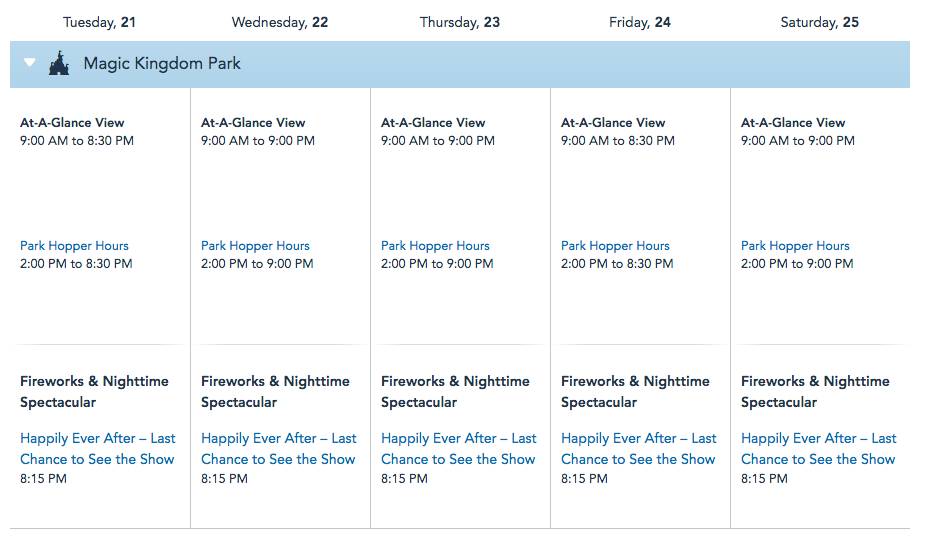Open Wednesday's Happily Ever After show link
Image resolution: width=926 pixels, height=535 pixels.
pyautogui.click(x=278, y=449)
